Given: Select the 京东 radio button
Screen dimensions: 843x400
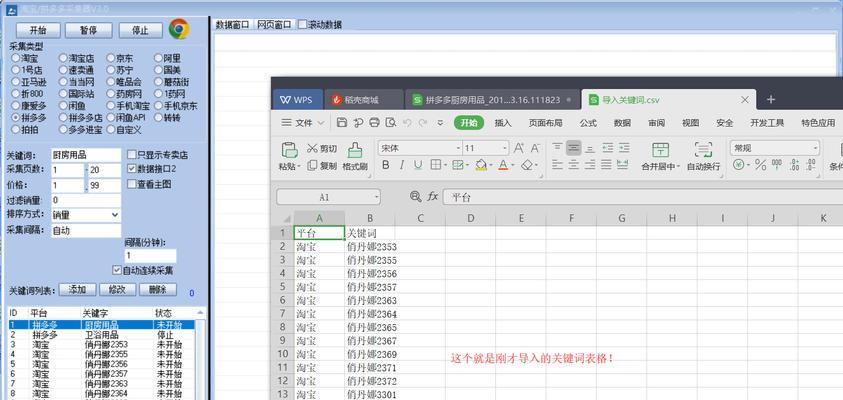Looking at the screenshot, I should pyautogui.click(x=110, y=58).
